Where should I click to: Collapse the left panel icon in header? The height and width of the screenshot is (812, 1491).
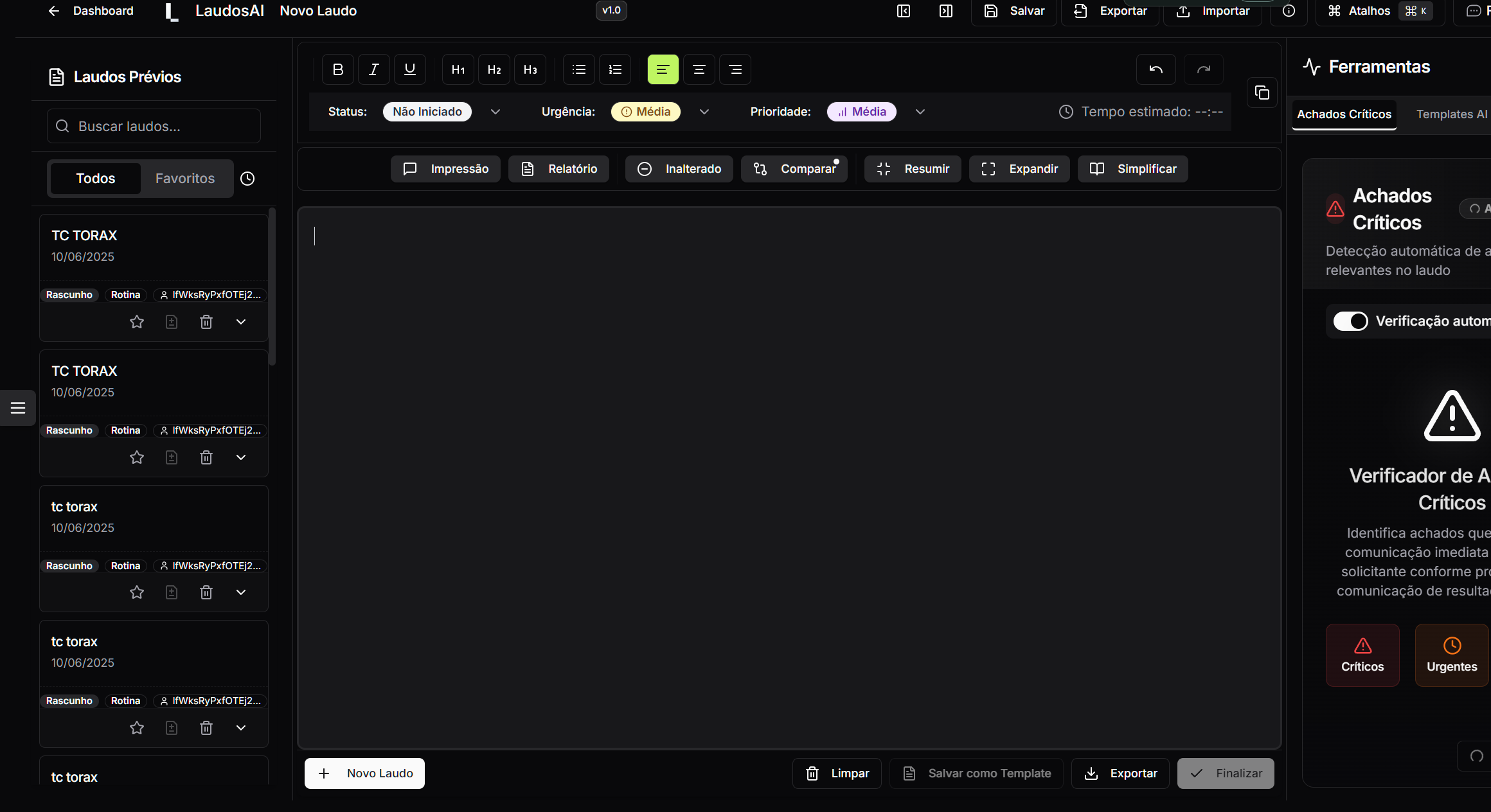point(904,11)
